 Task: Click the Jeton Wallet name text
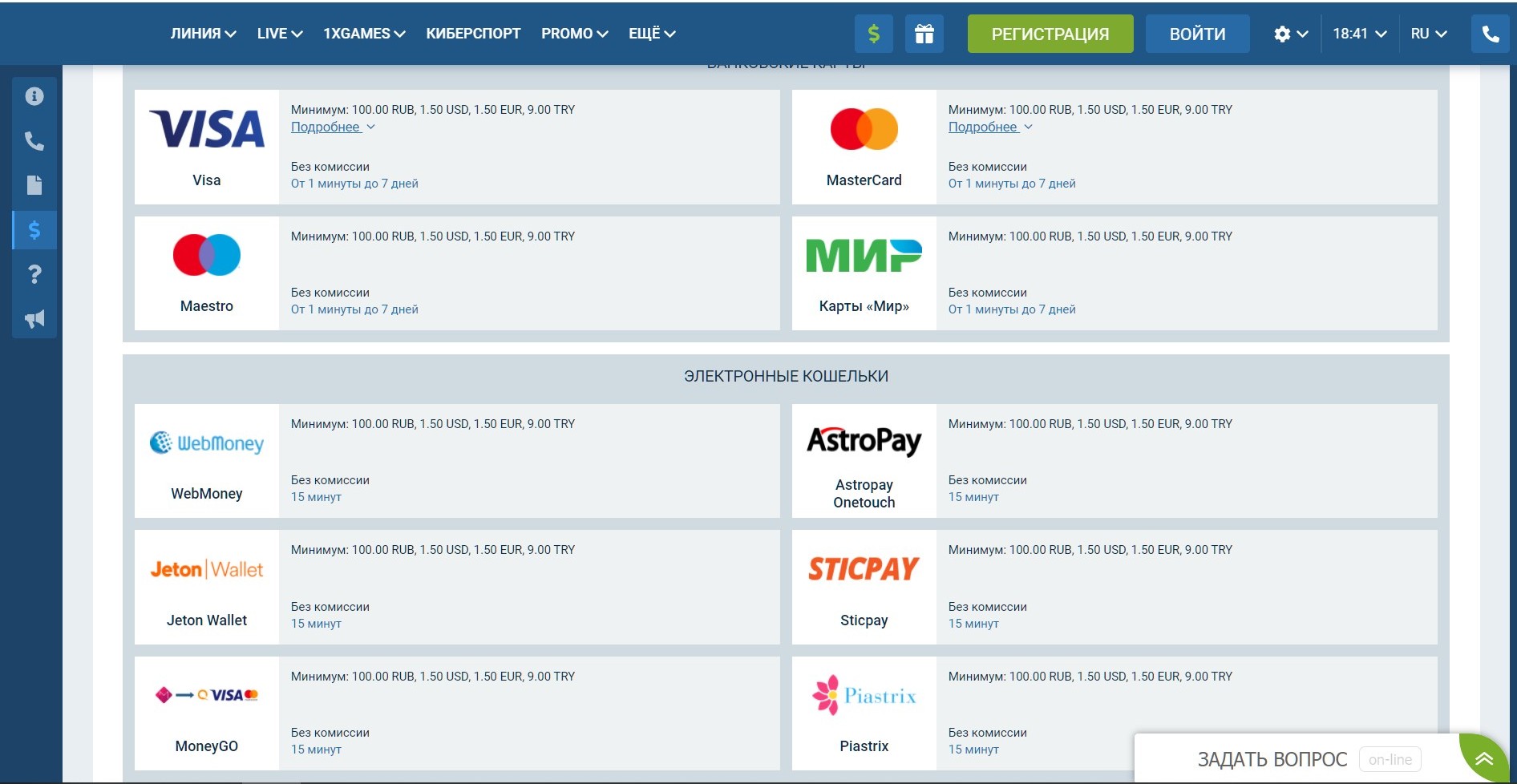coord(207,620)
